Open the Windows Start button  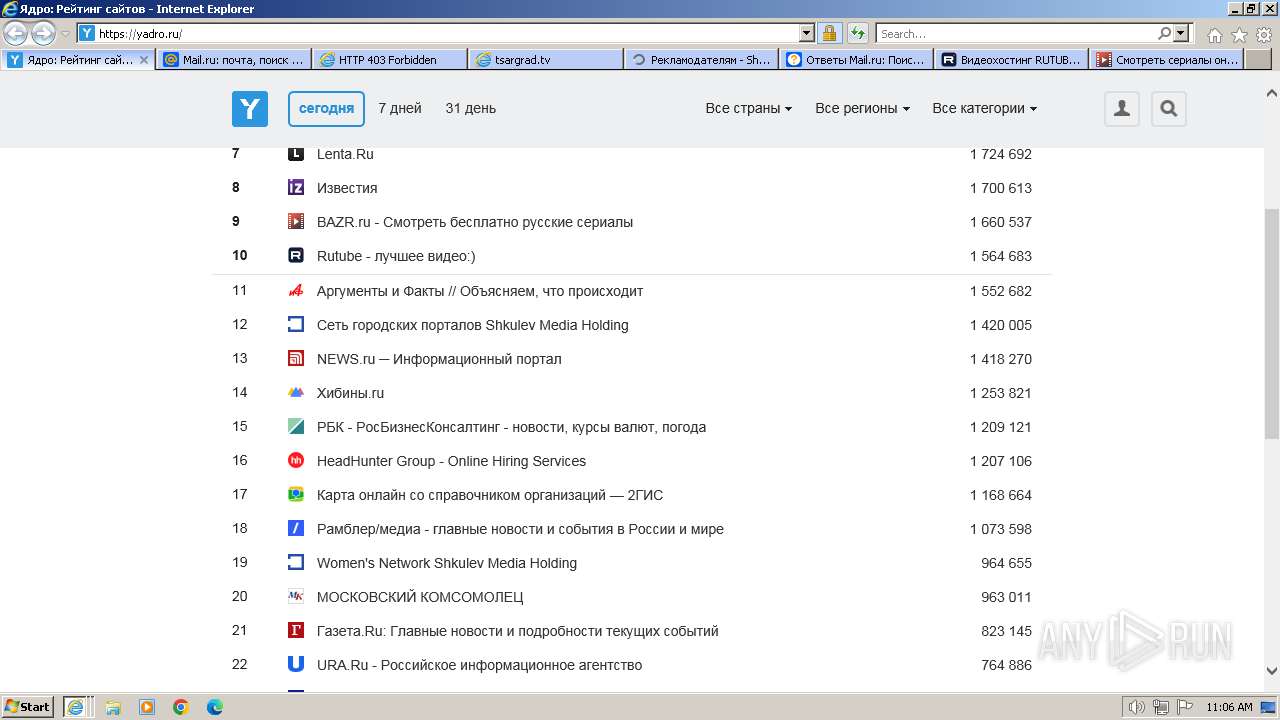(28, 707)
